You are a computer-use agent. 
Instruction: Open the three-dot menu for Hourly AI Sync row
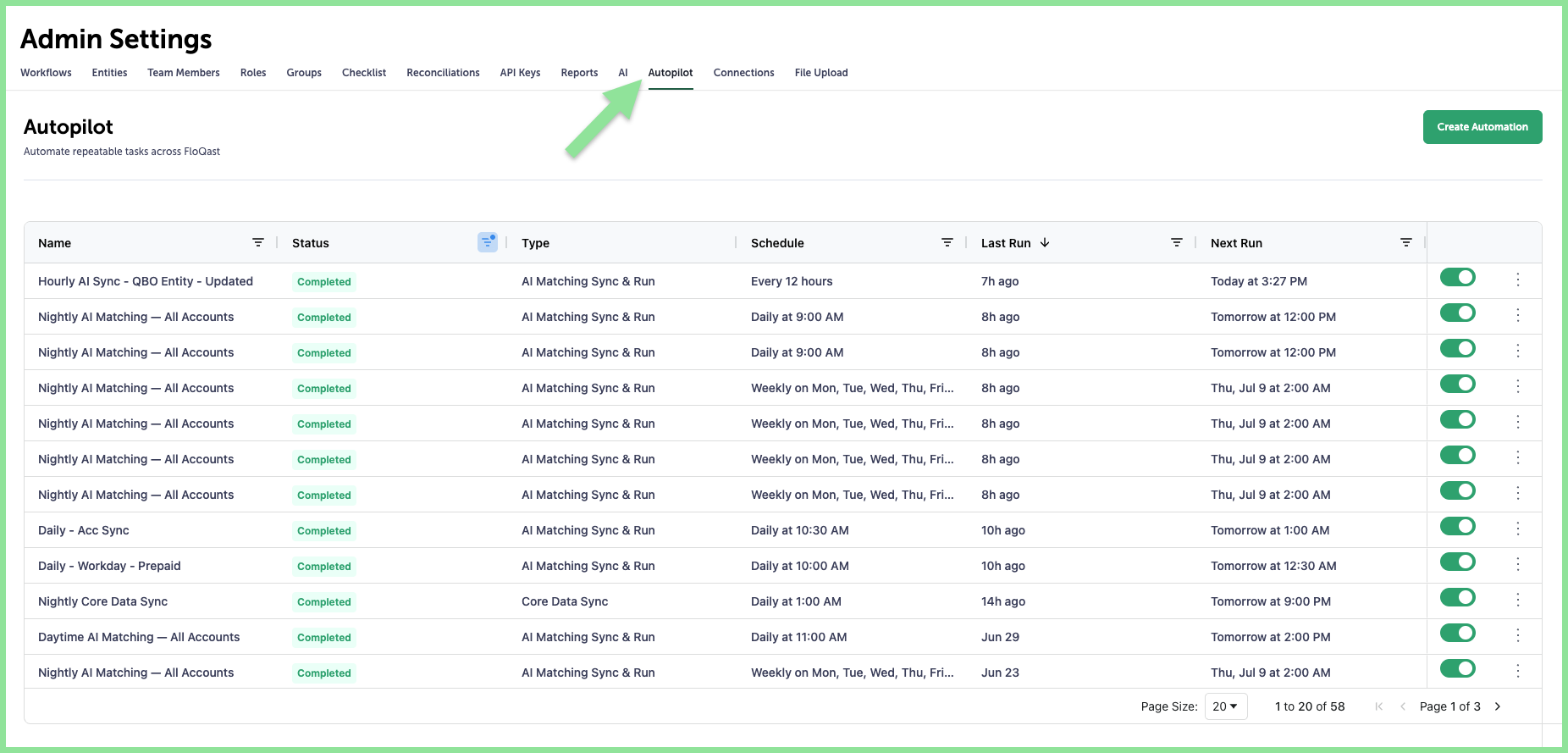(x=1518, y=280)
